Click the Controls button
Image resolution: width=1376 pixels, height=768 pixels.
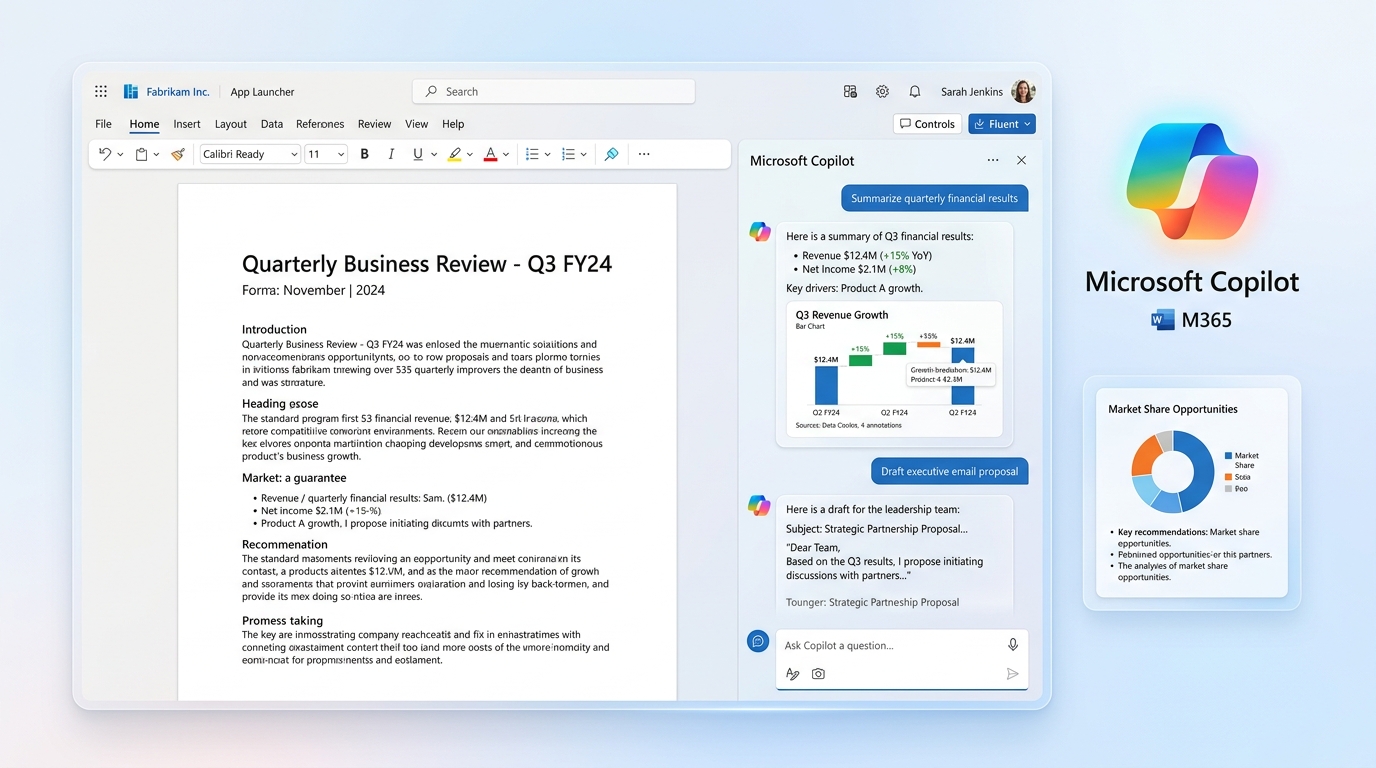pos(927,124)
